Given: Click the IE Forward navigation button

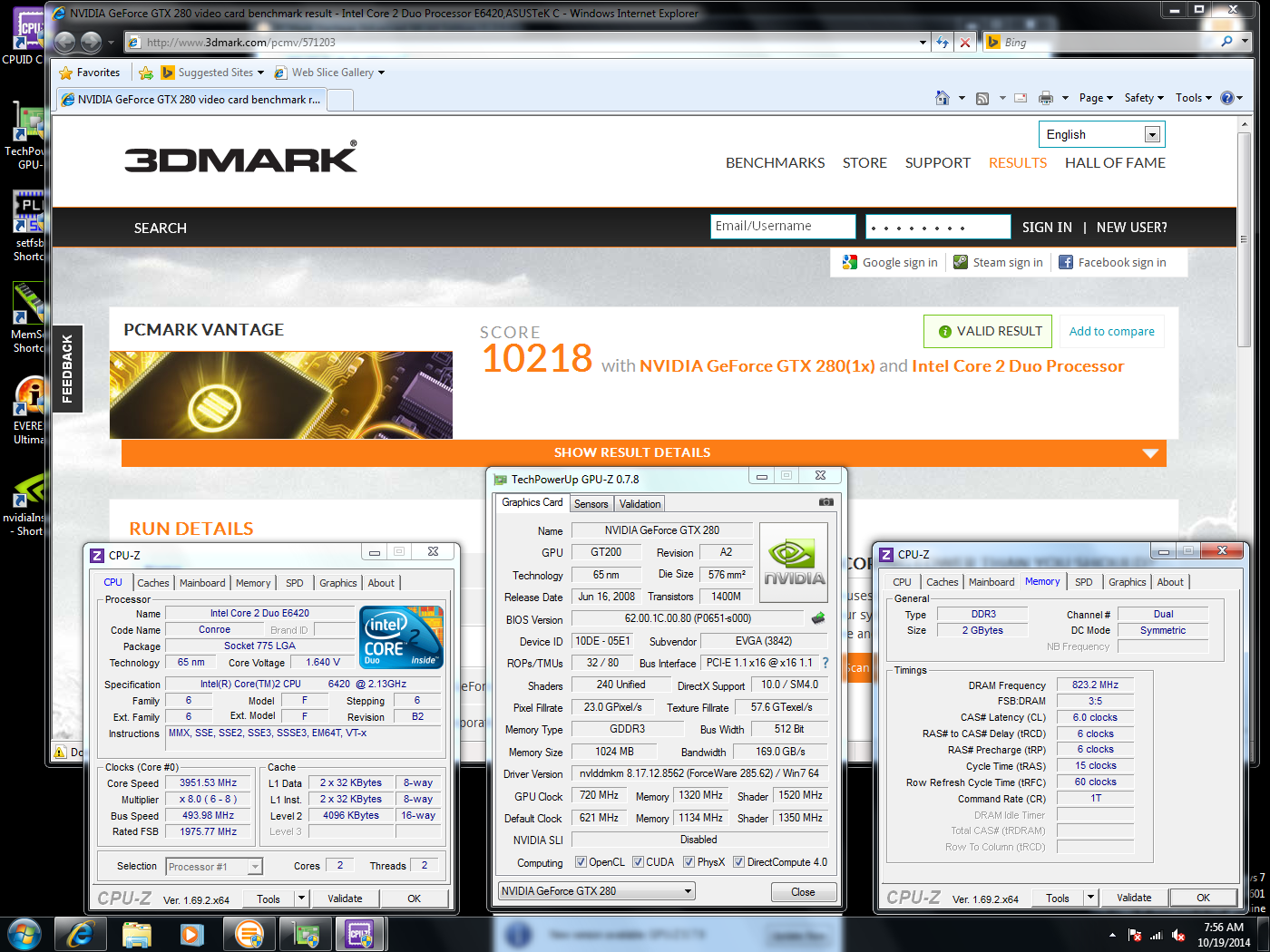Looking at the screenshot, I should pyautogui.click(x=91, y=42).
